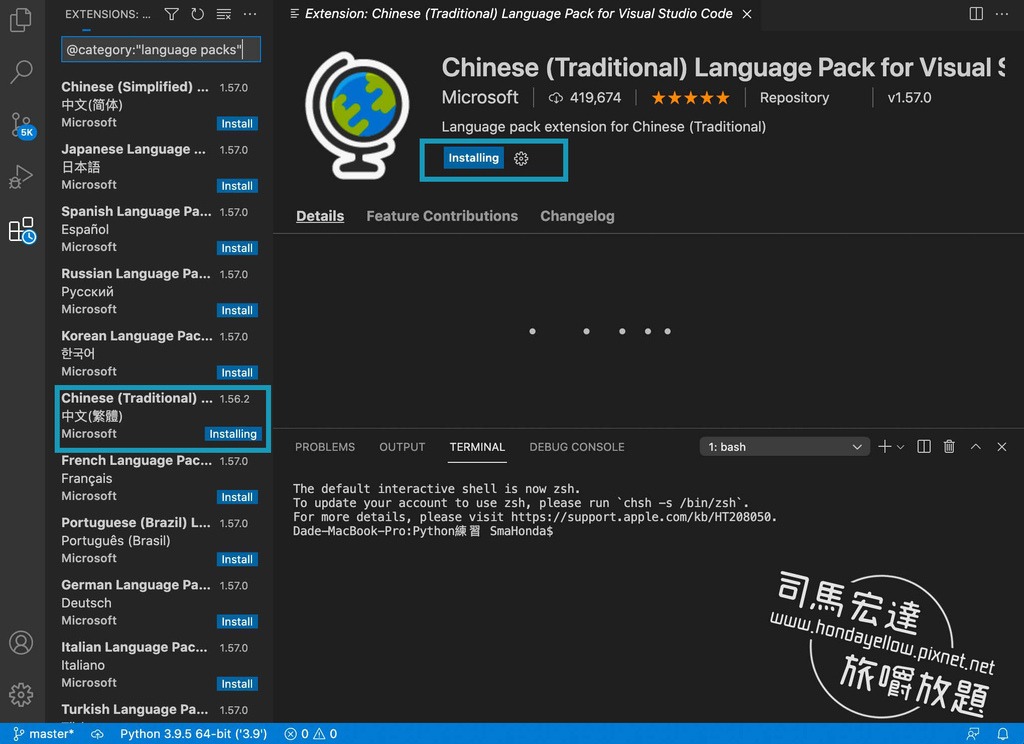1024x744 pixels.
Task: Install Russian Language Pack
Action: point(237,310)
